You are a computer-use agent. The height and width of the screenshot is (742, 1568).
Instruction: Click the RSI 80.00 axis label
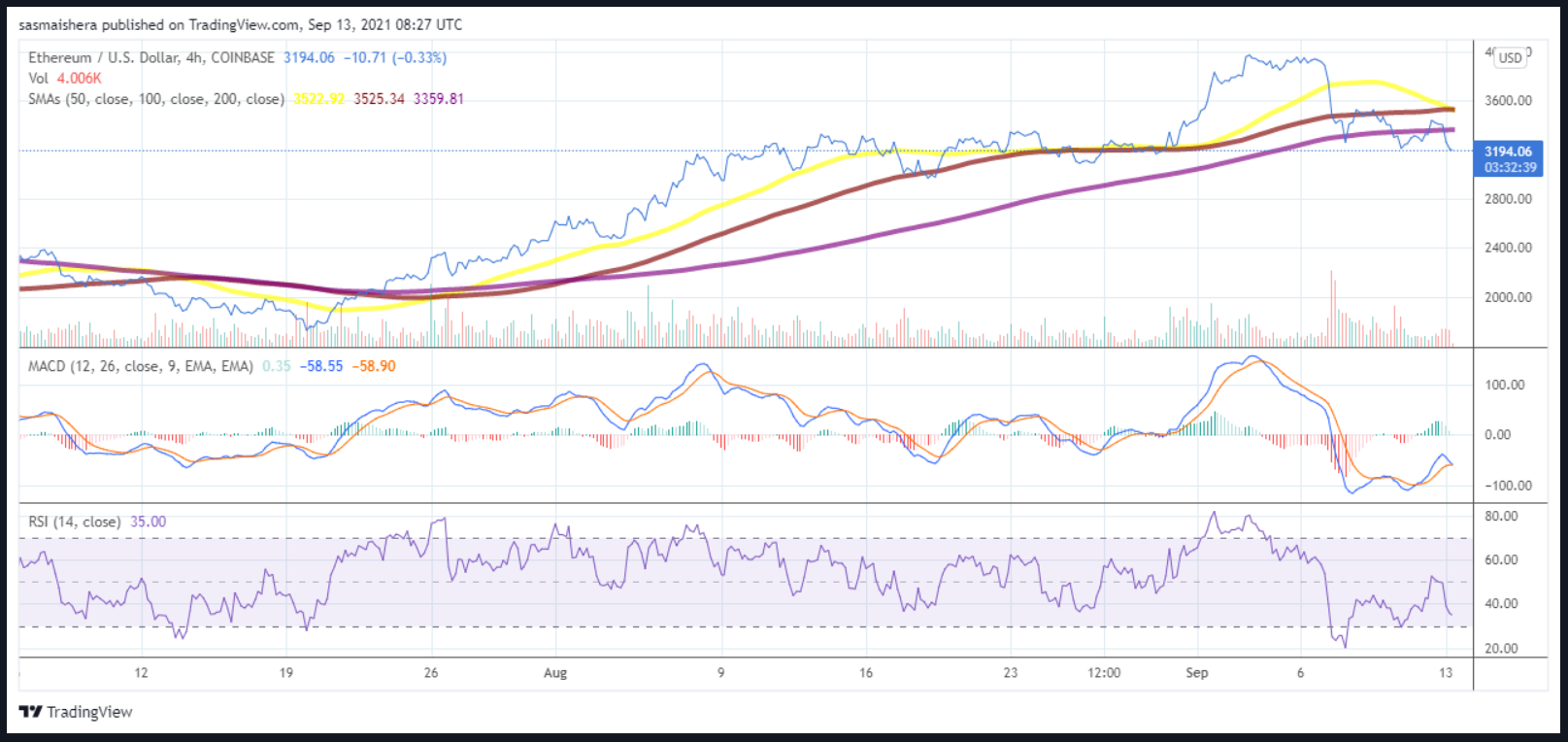[x=1501, y=516]
